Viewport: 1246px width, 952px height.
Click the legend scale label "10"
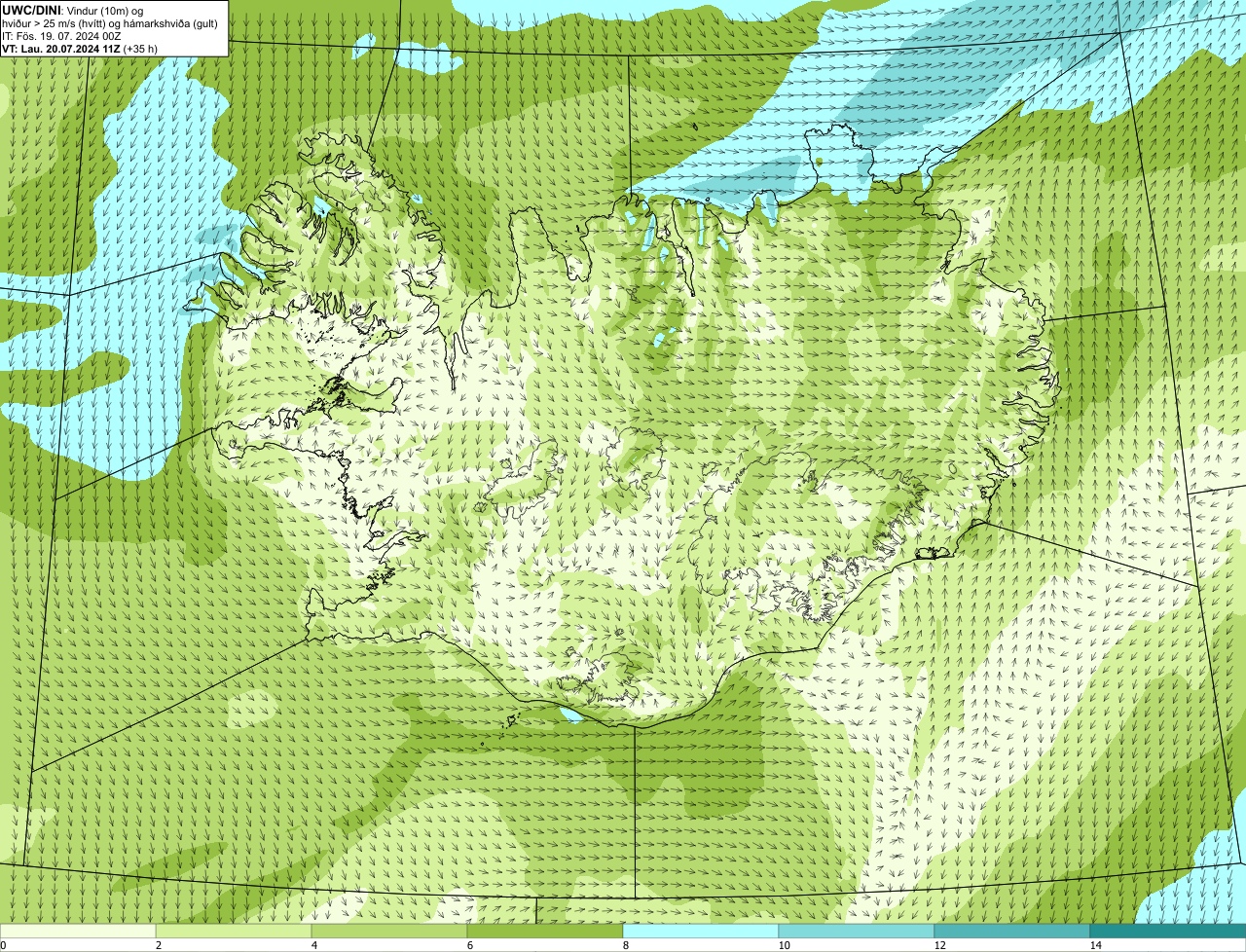pyautogui.click(x=783, y=945)
